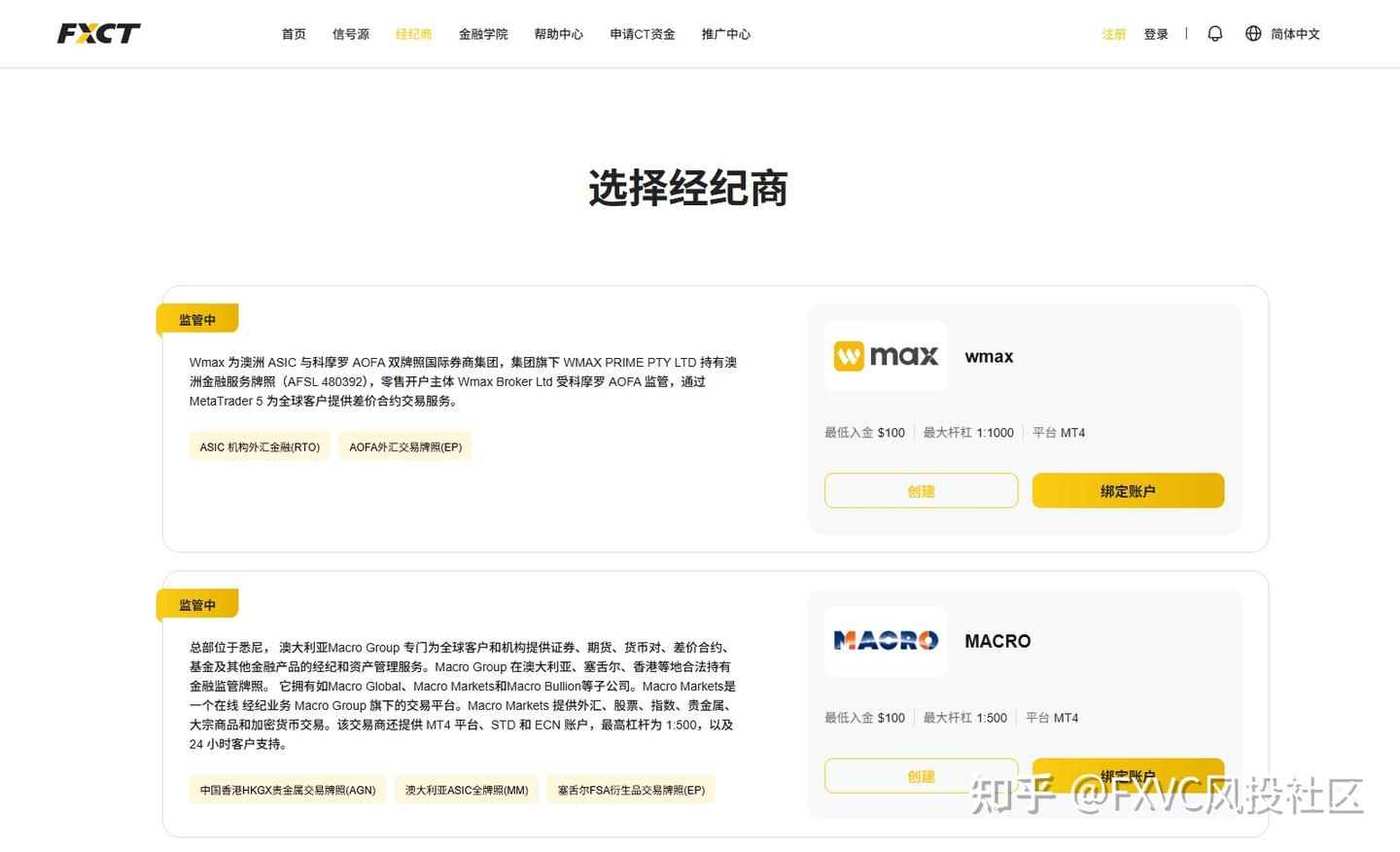Open the 简体中文 language selector
Viewport: 1400px width, 852px height.
tap(1295, 34)
